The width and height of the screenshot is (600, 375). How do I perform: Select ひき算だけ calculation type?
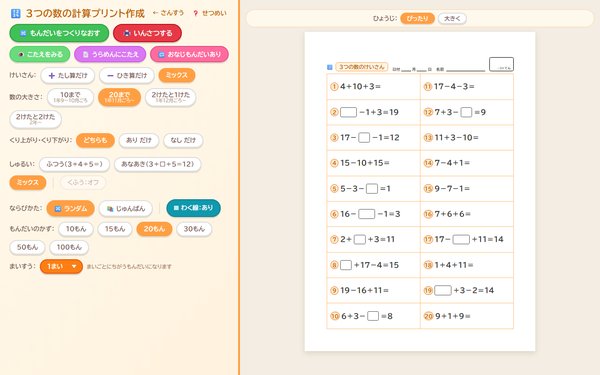pos(127,75)
